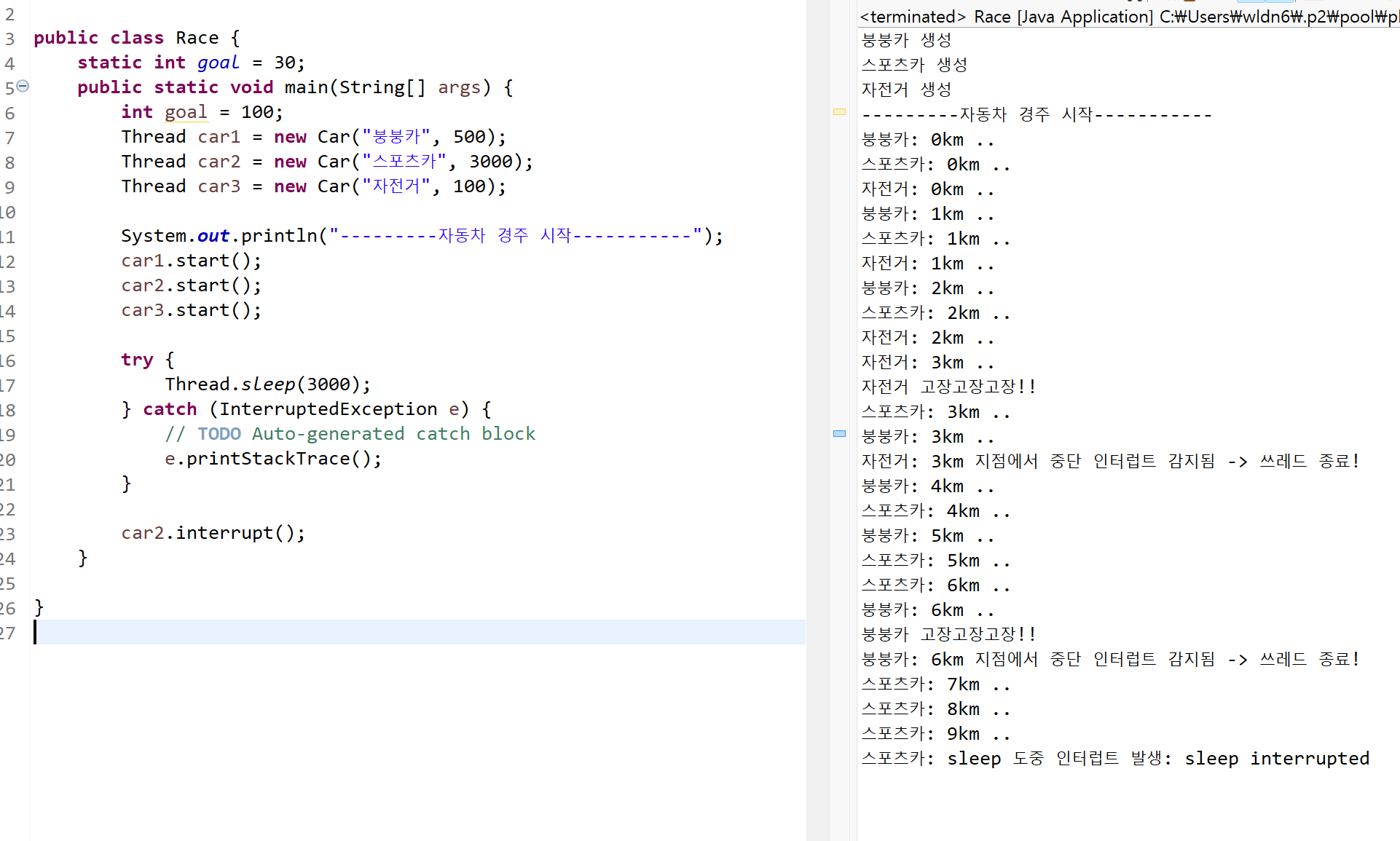
Task: Click console line '자전거 고장고장고장!!'
Action: 948,387
